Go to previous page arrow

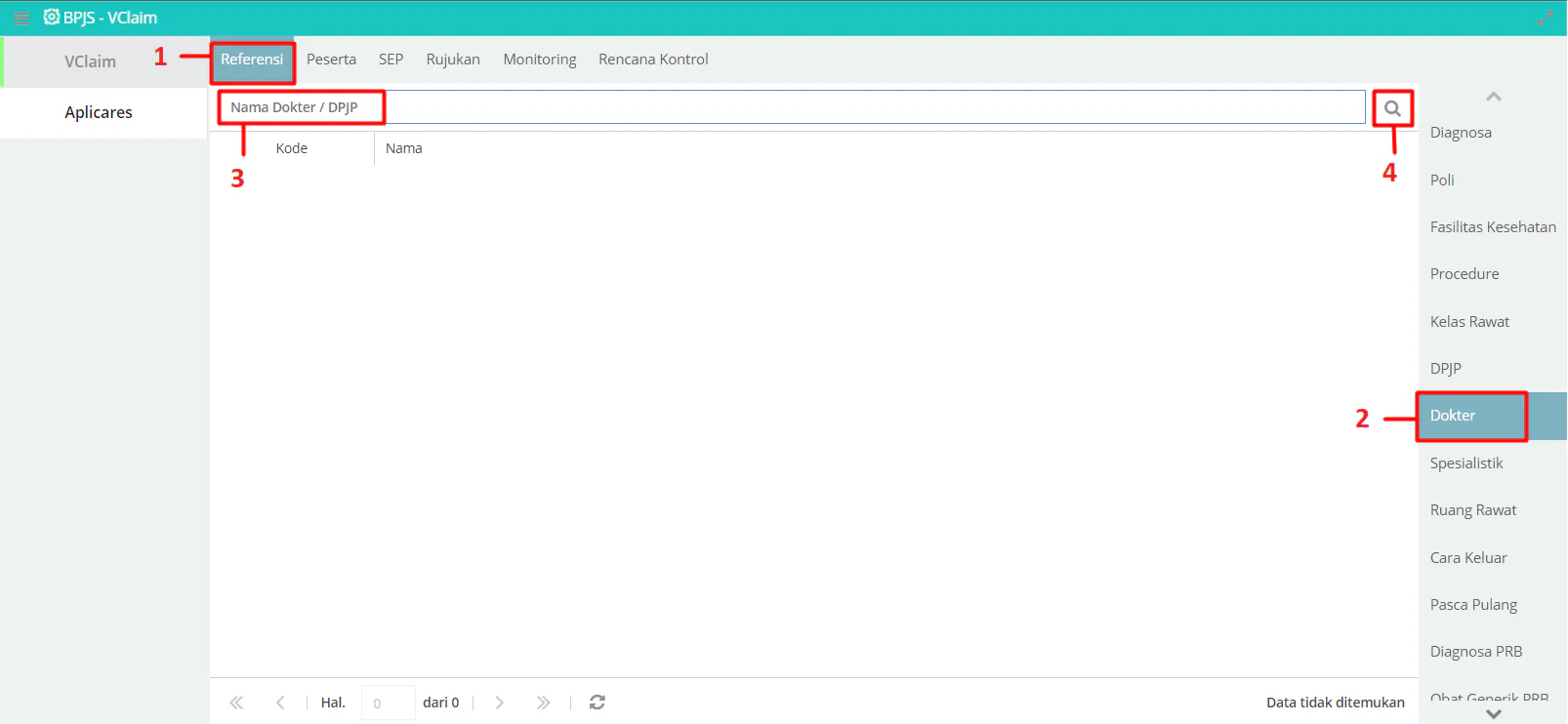point(280,703)
